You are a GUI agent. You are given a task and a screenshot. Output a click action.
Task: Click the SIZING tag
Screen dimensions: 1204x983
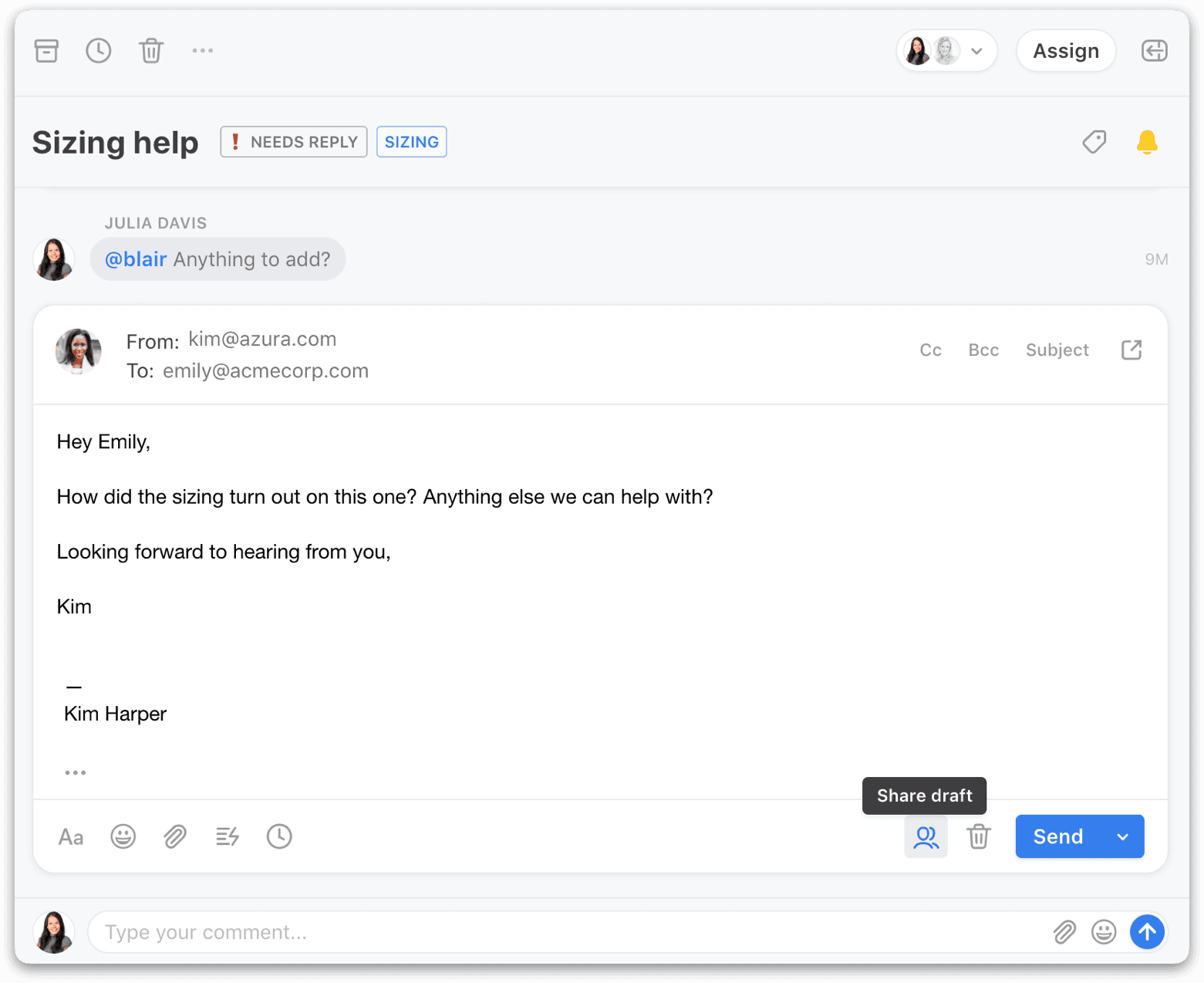412,142
